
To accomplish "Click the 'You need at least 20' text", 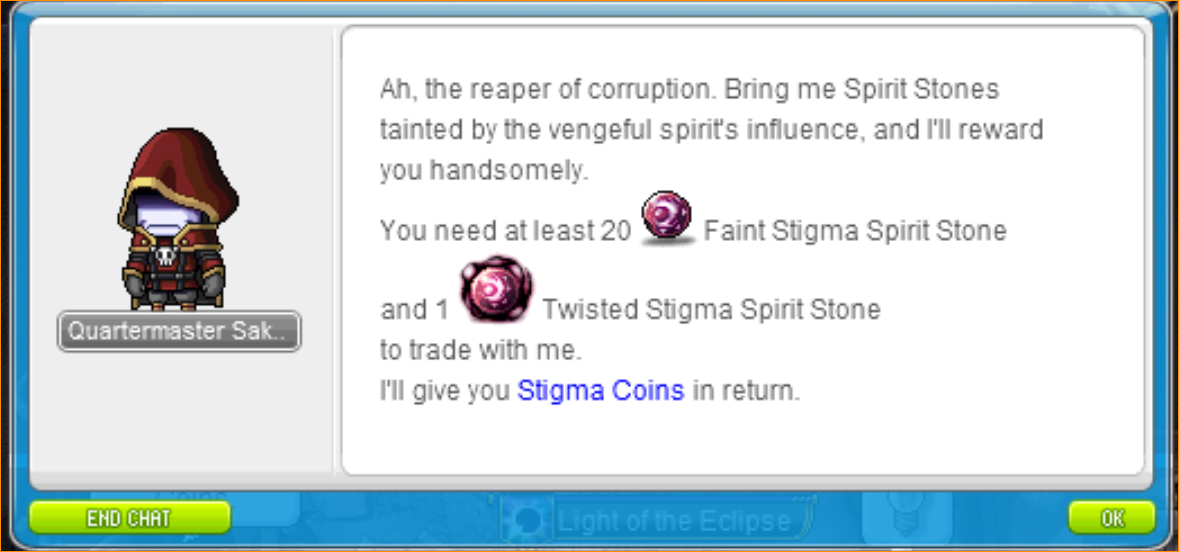I will pos(505,230).
